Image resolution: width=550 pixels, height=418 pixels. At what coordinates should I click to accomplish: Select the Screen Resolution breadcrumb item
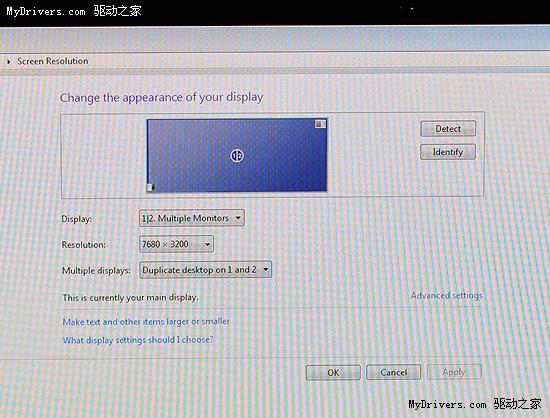click(x=53, y=61)
